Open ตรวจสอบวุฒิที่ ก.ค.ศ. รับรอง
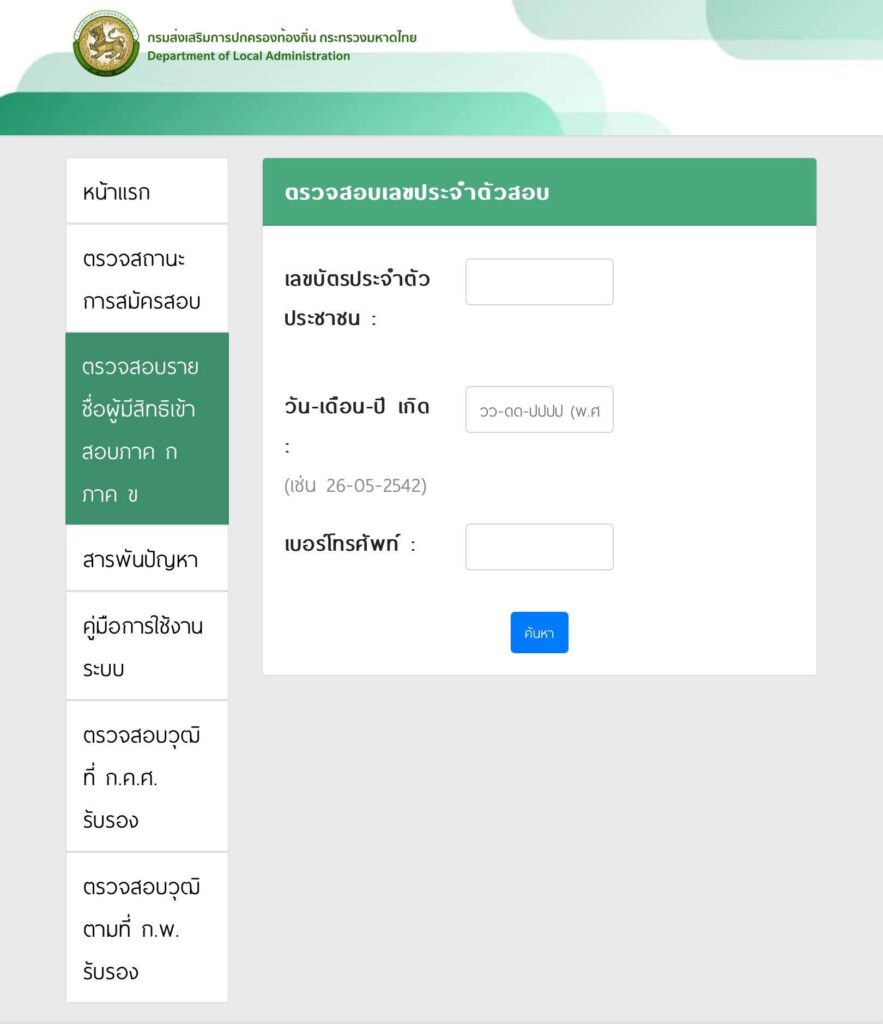883x1024 pixels. coord(147,776)
